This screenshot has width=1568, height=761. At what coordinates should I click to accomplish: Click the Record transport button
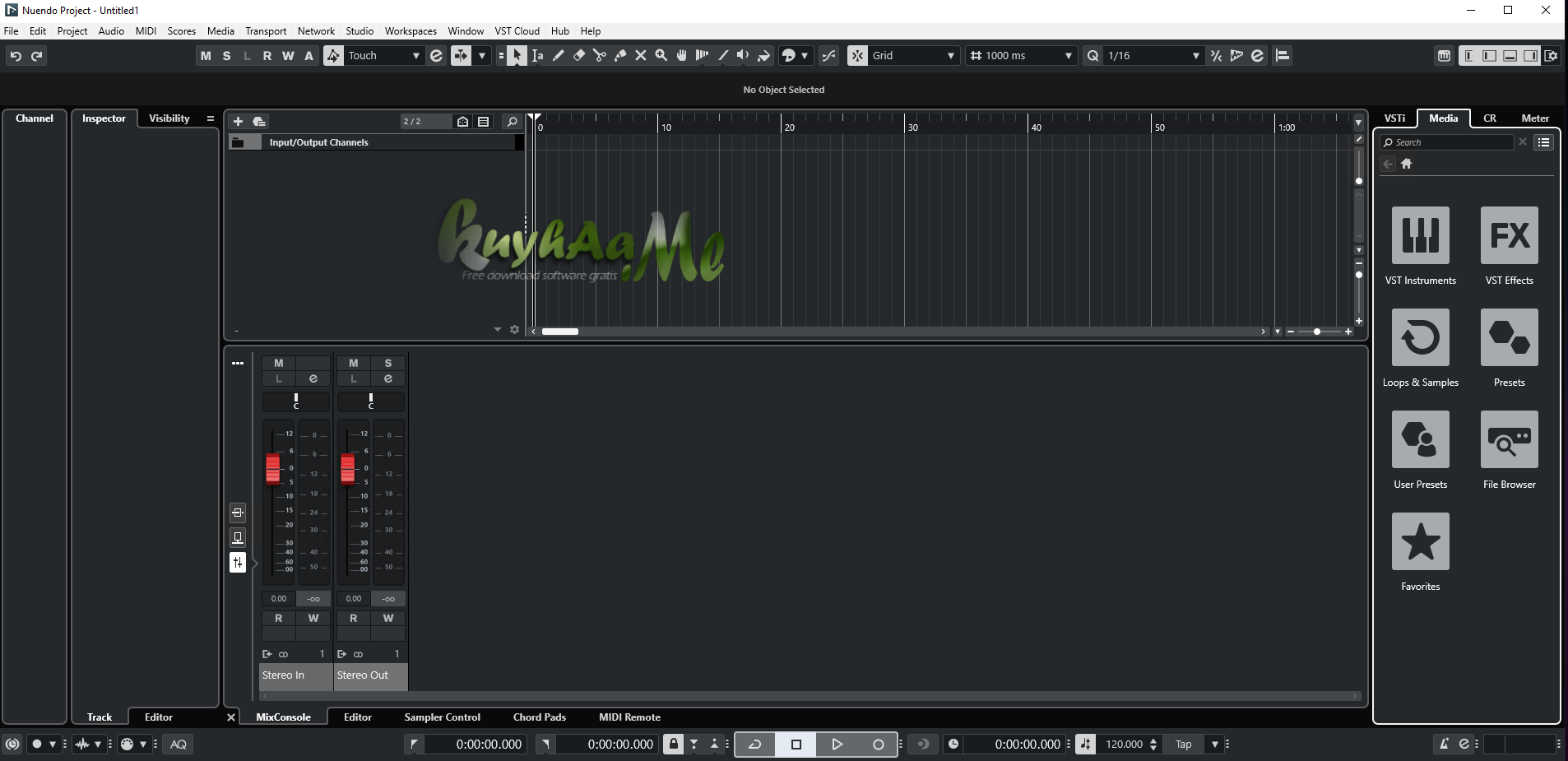pos(878,744)
